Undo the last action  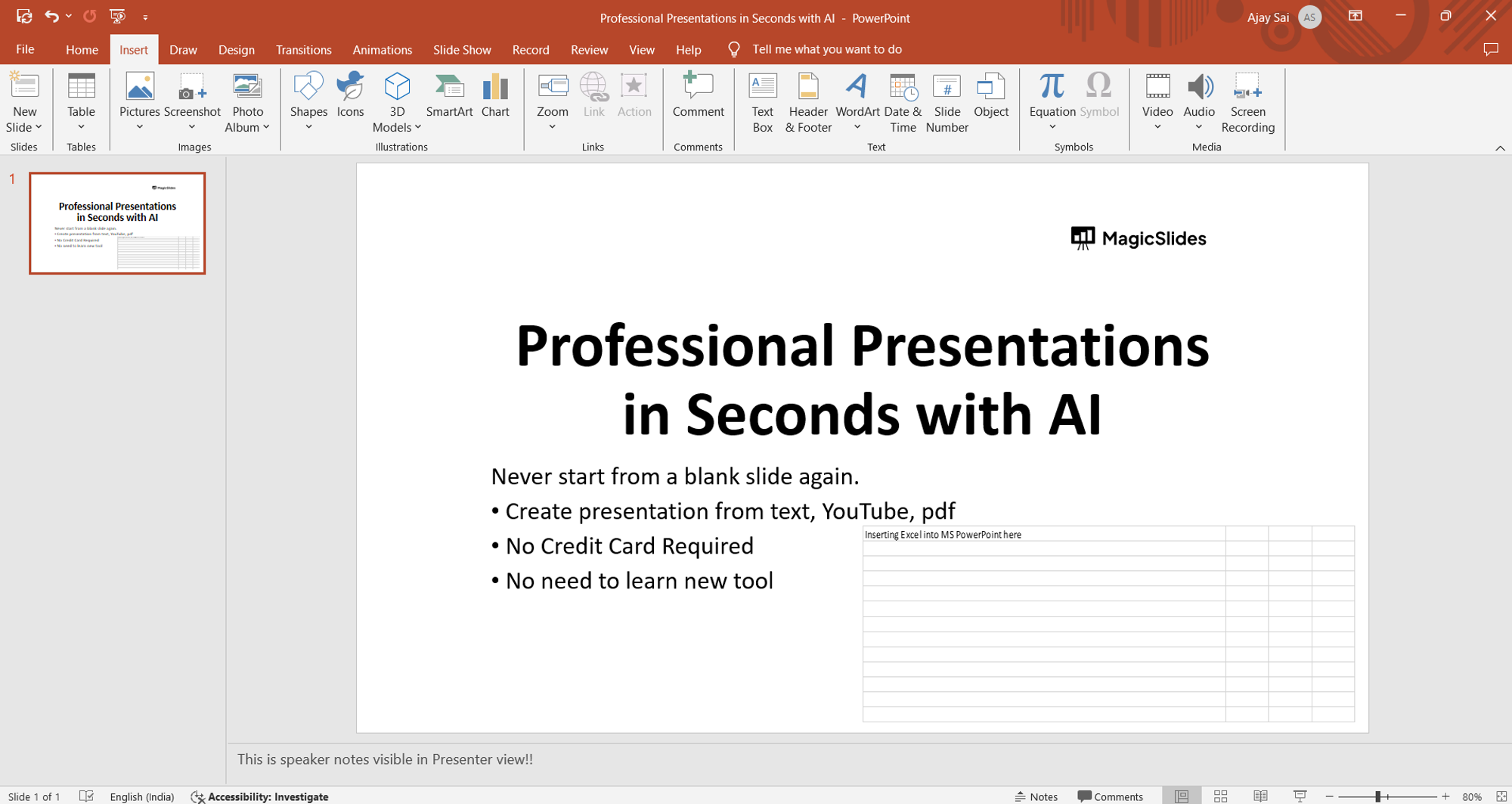click(51, 16)
